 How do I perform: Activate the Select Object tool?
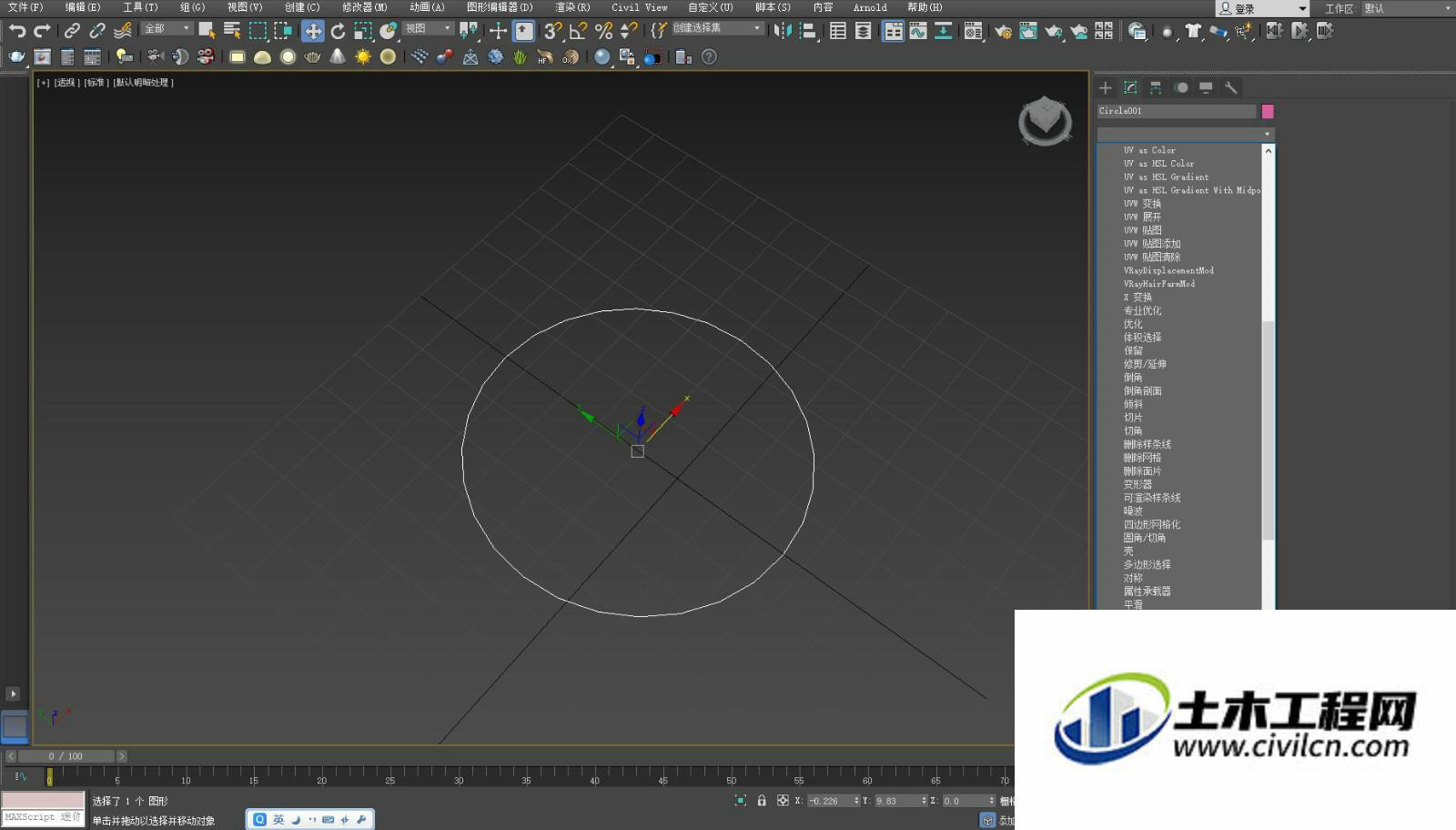[207, 31]
